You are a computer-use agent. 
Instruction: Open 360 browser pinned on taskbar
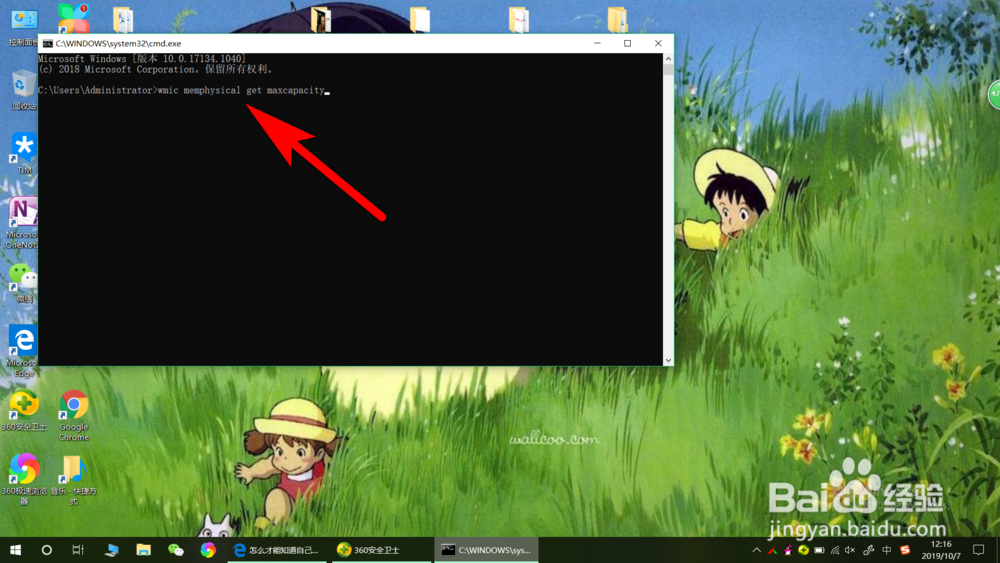pyautogui.click(x=208, y=550)
